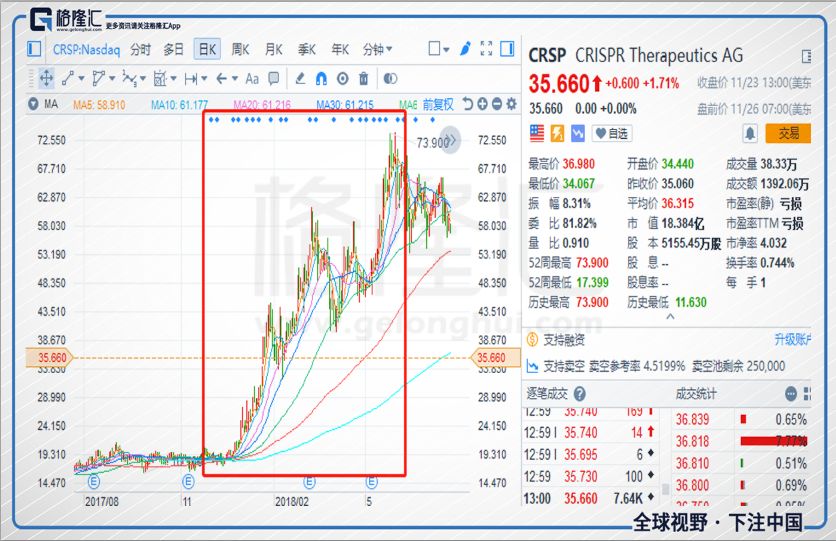This screenshot has height=541, width=836.
Task: Click the tick list scrollbar thumb
Action: point(665,489)
